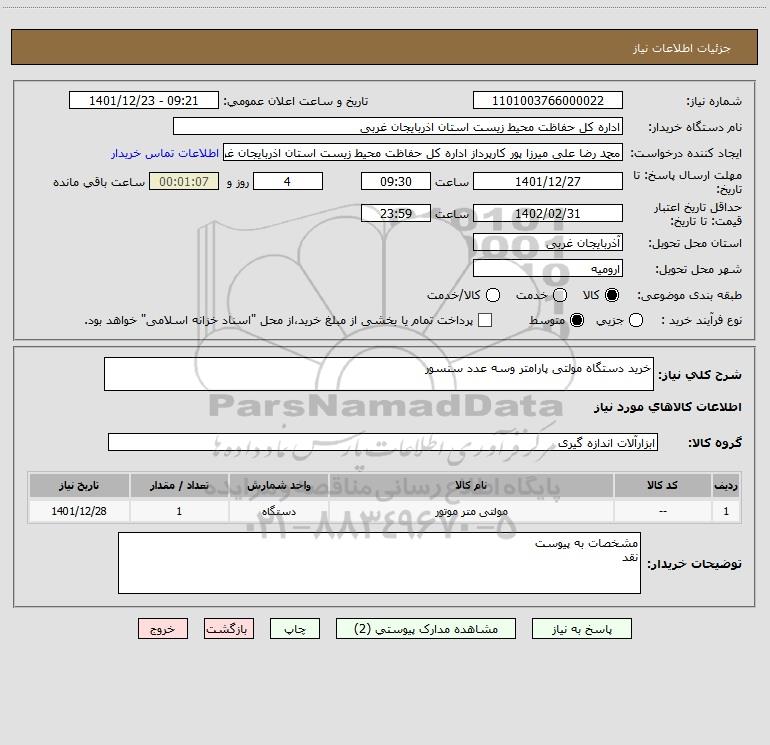Screen dimensions: 770x745
Task: Click the need number field 1101003766000022
Action: [548, 101]
